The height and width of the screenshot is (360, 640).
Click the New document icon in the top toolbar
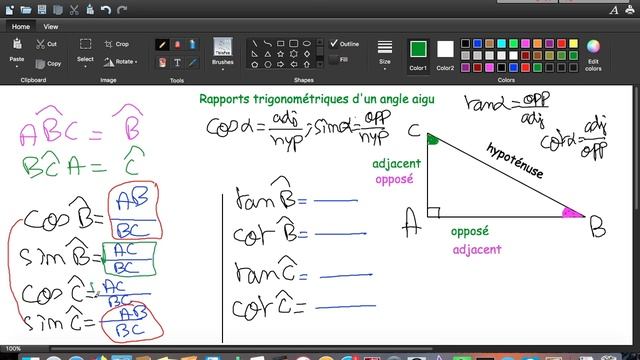point(9,10)
